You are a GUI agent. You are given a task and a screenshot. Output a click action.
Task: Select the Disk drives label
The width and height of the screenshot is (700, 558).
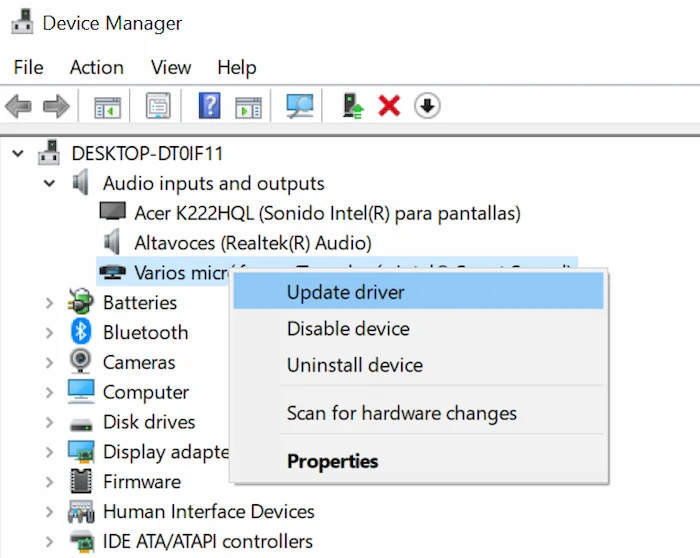(149, 422)
